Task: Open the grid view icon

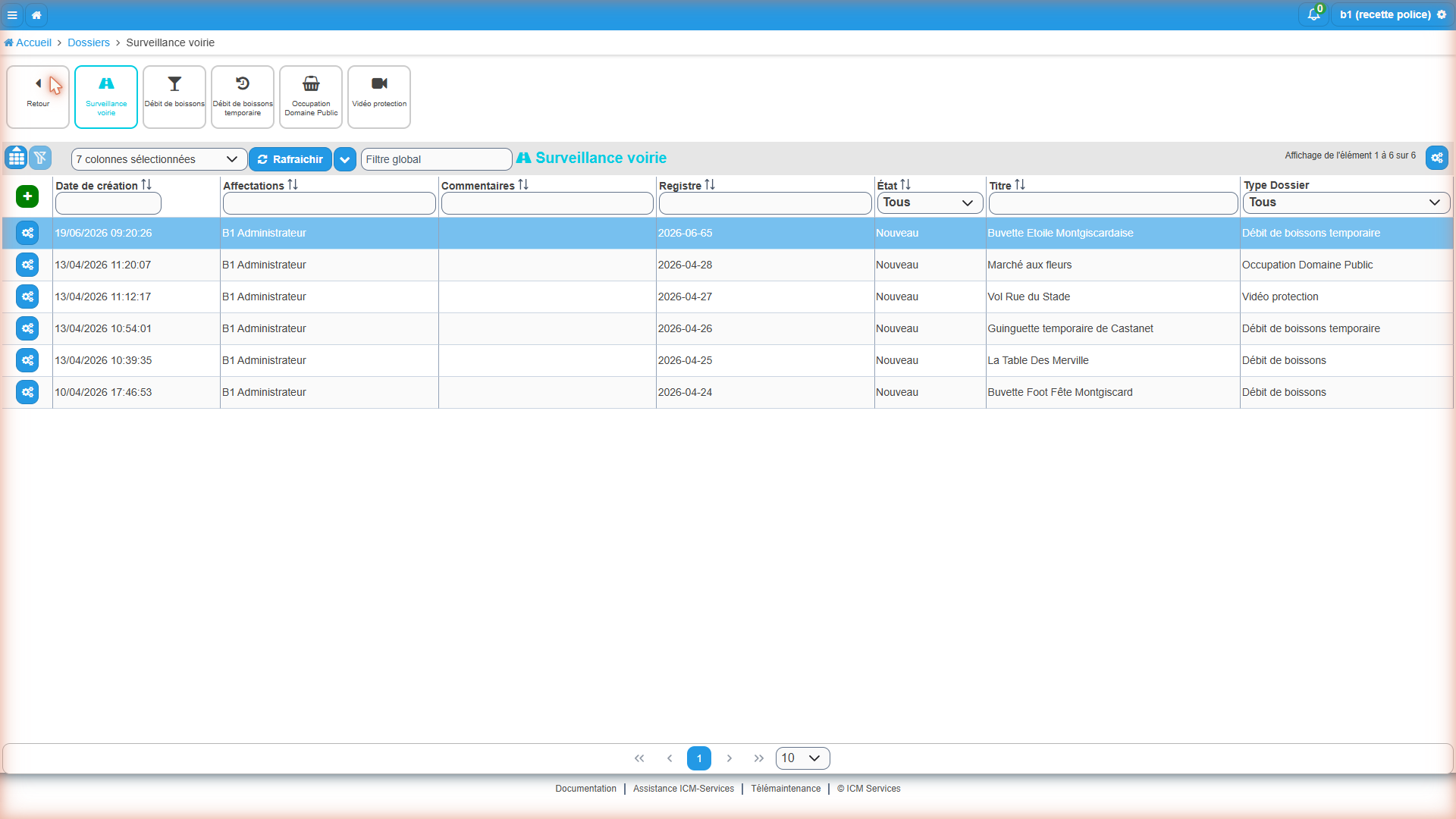Action: point(16,158)
